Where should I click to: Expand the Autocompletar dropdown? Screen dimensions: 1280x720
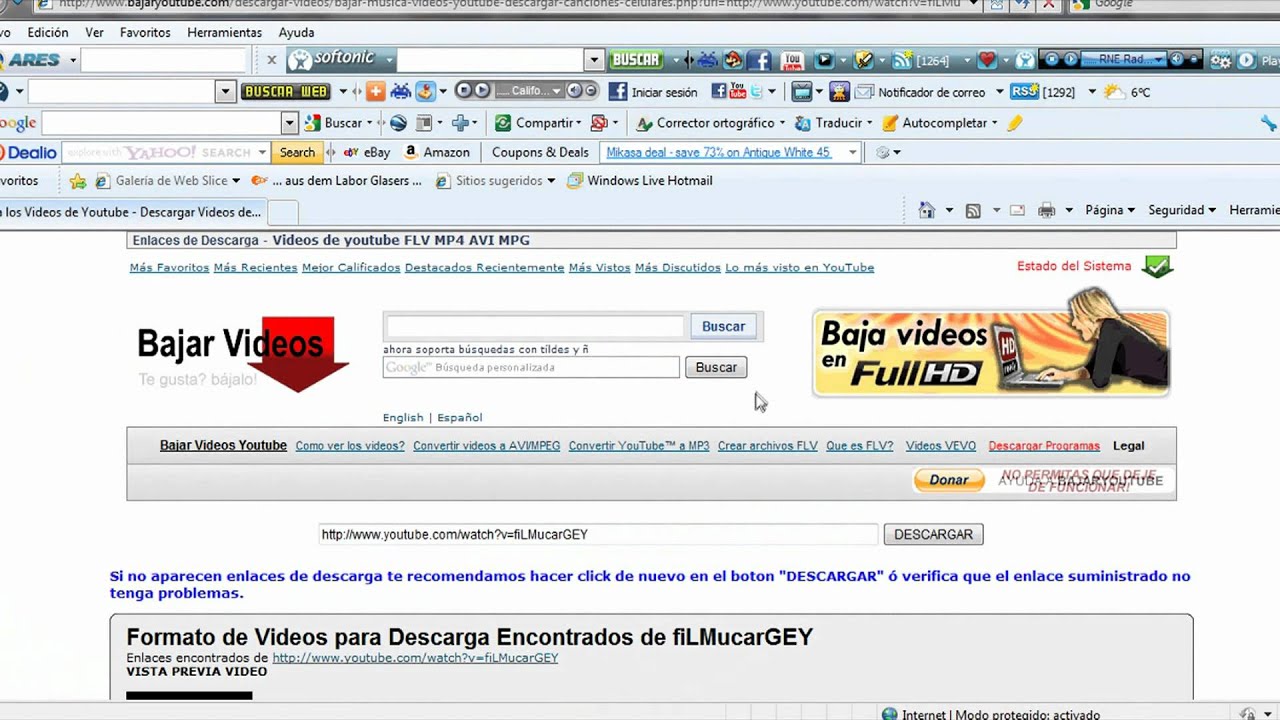pyautogui.click(x=995, y=123)
